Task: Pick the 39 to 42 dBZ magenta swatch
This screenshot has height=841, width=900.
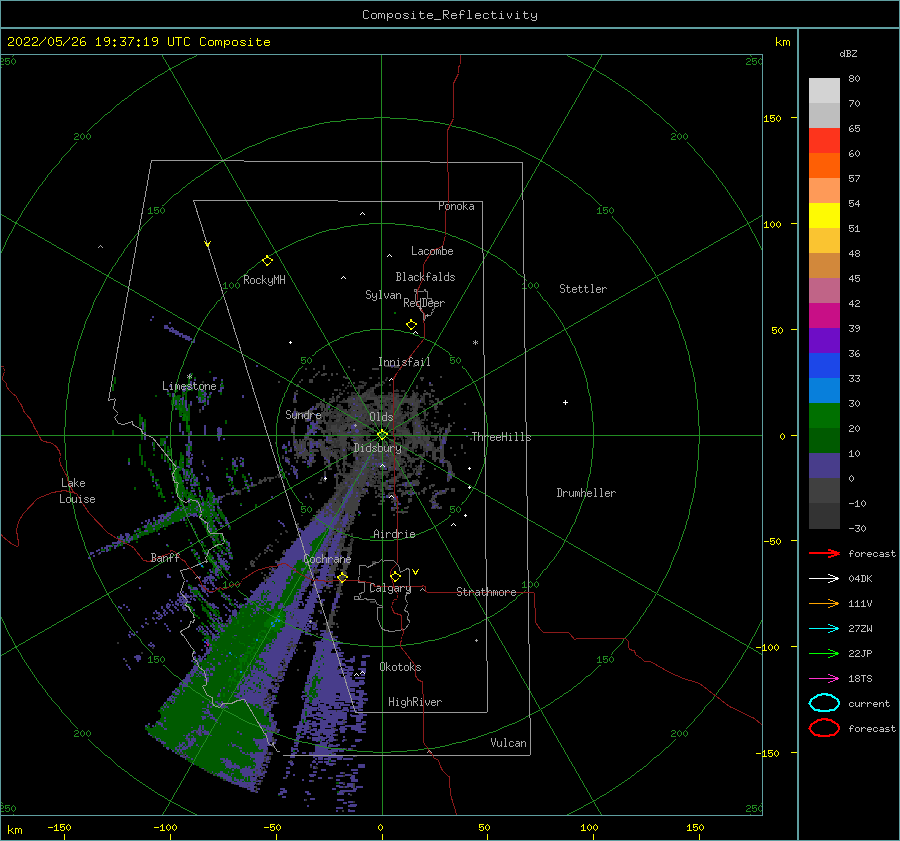Action: 824,316
